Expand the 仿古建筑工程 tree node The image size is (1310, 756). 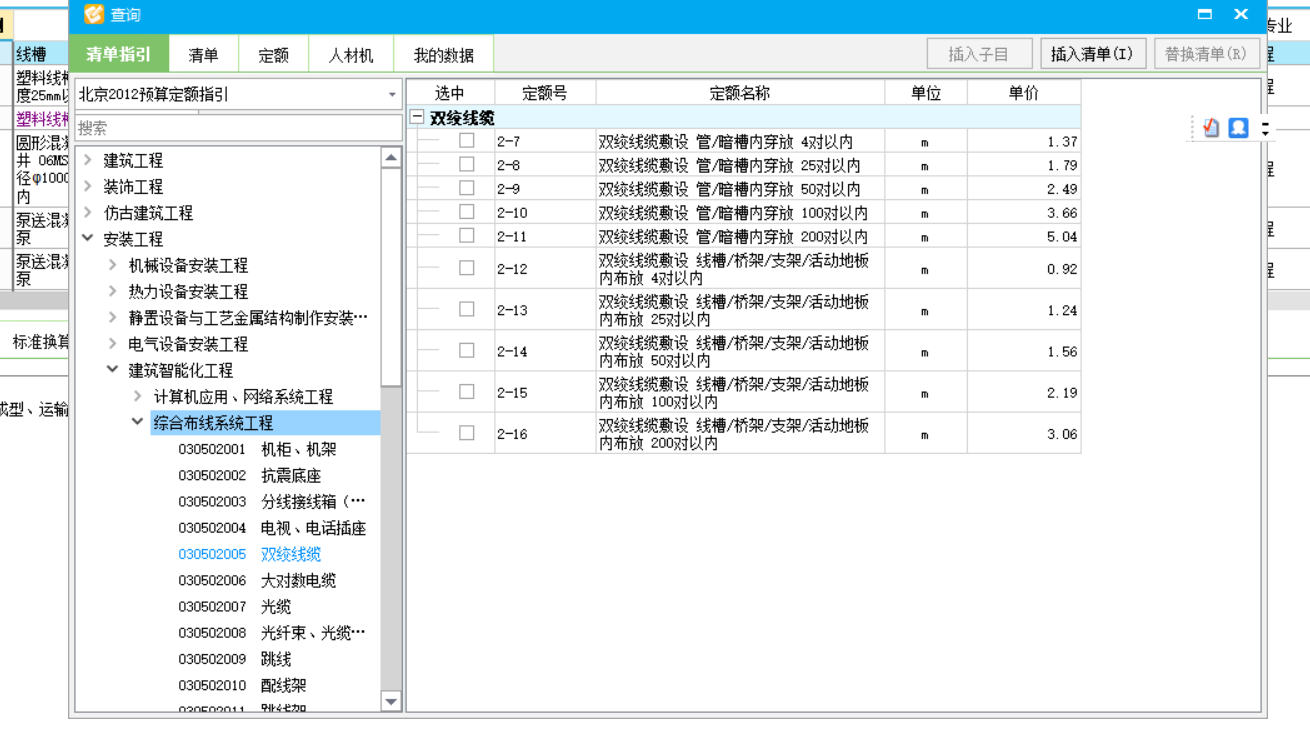click(x=88, y=213)
